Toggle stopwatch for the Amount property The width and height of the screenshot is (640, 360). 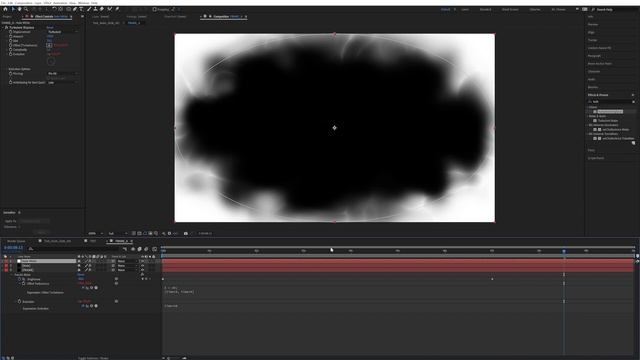coord(11,36)
